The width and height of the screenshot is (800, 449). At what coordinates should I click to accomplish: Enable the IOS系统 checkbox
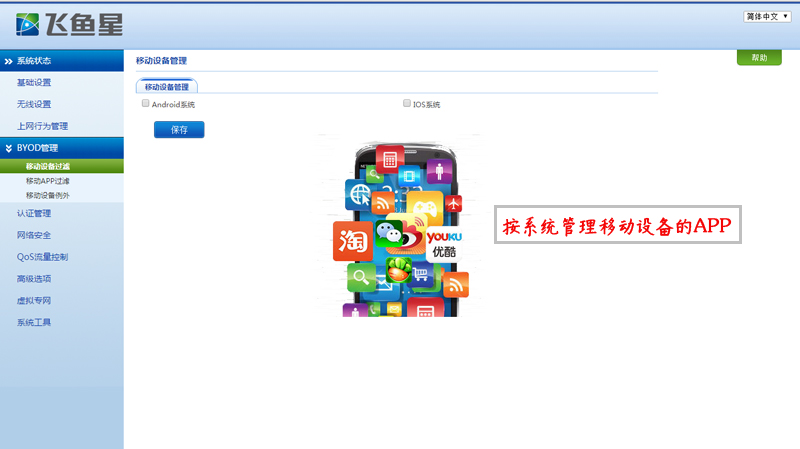point(407,104)
